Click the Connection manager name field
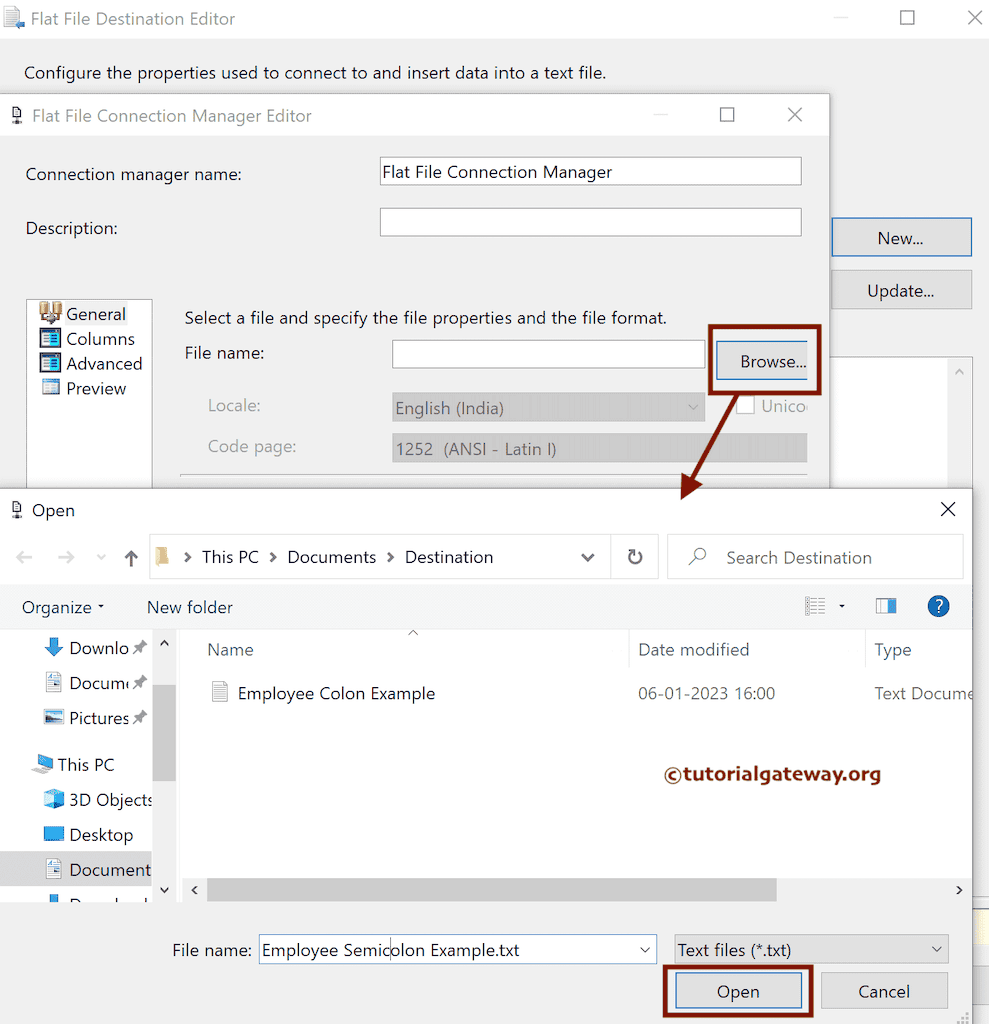This screenshot has height=1024, width=989. pos(591,171)
